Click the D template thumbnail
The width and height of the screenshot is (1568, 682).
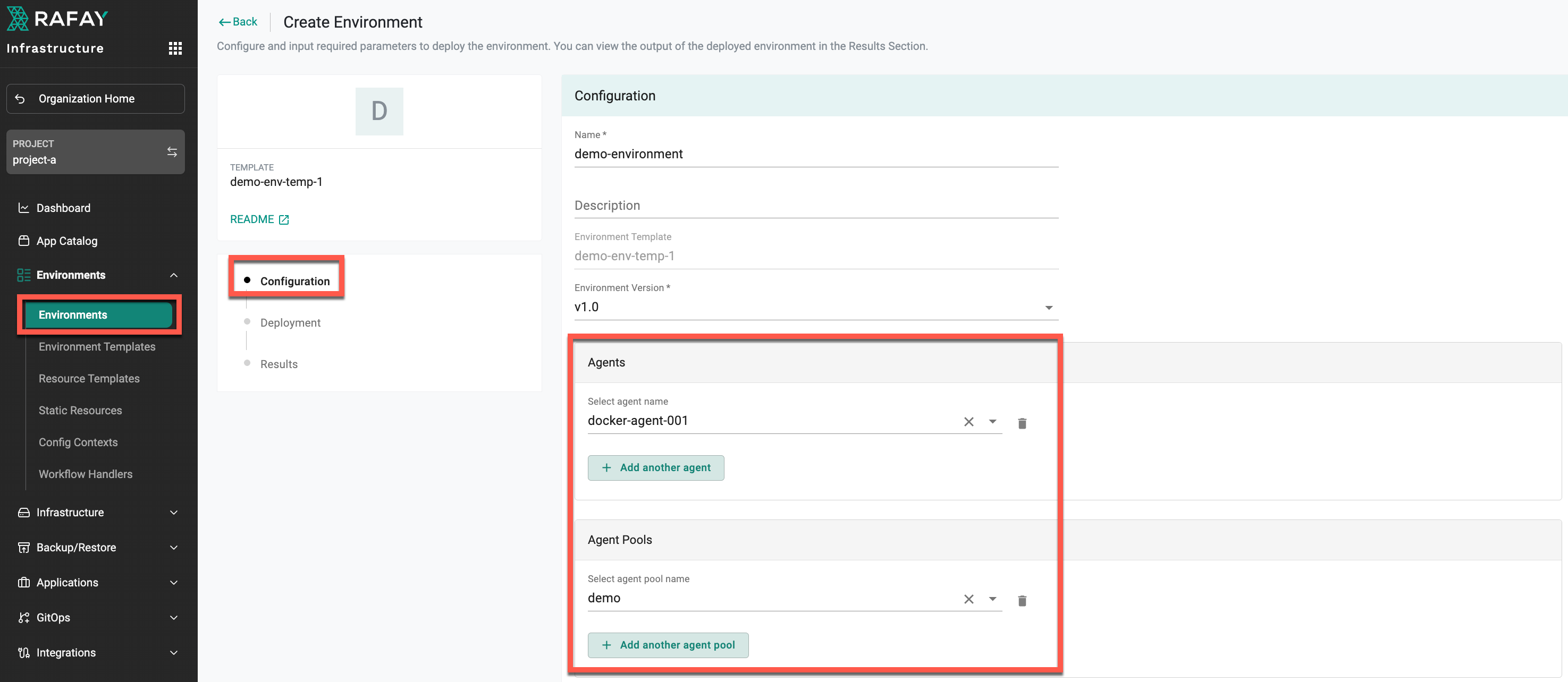[378, 112]
